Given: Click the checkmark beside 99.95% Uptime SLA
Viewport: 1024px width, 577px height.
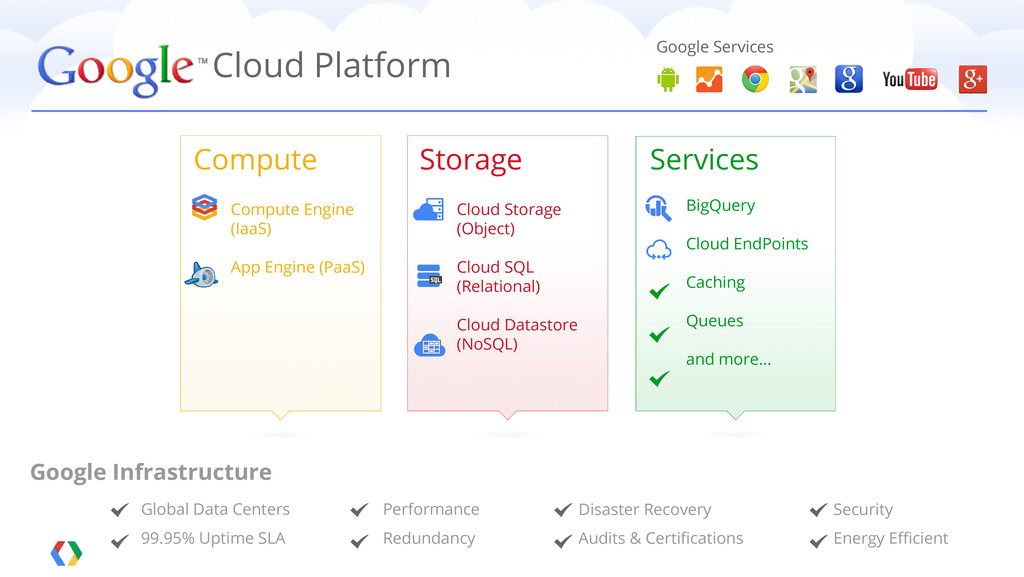Looking at the screenshot, I should tap(120, 541).
